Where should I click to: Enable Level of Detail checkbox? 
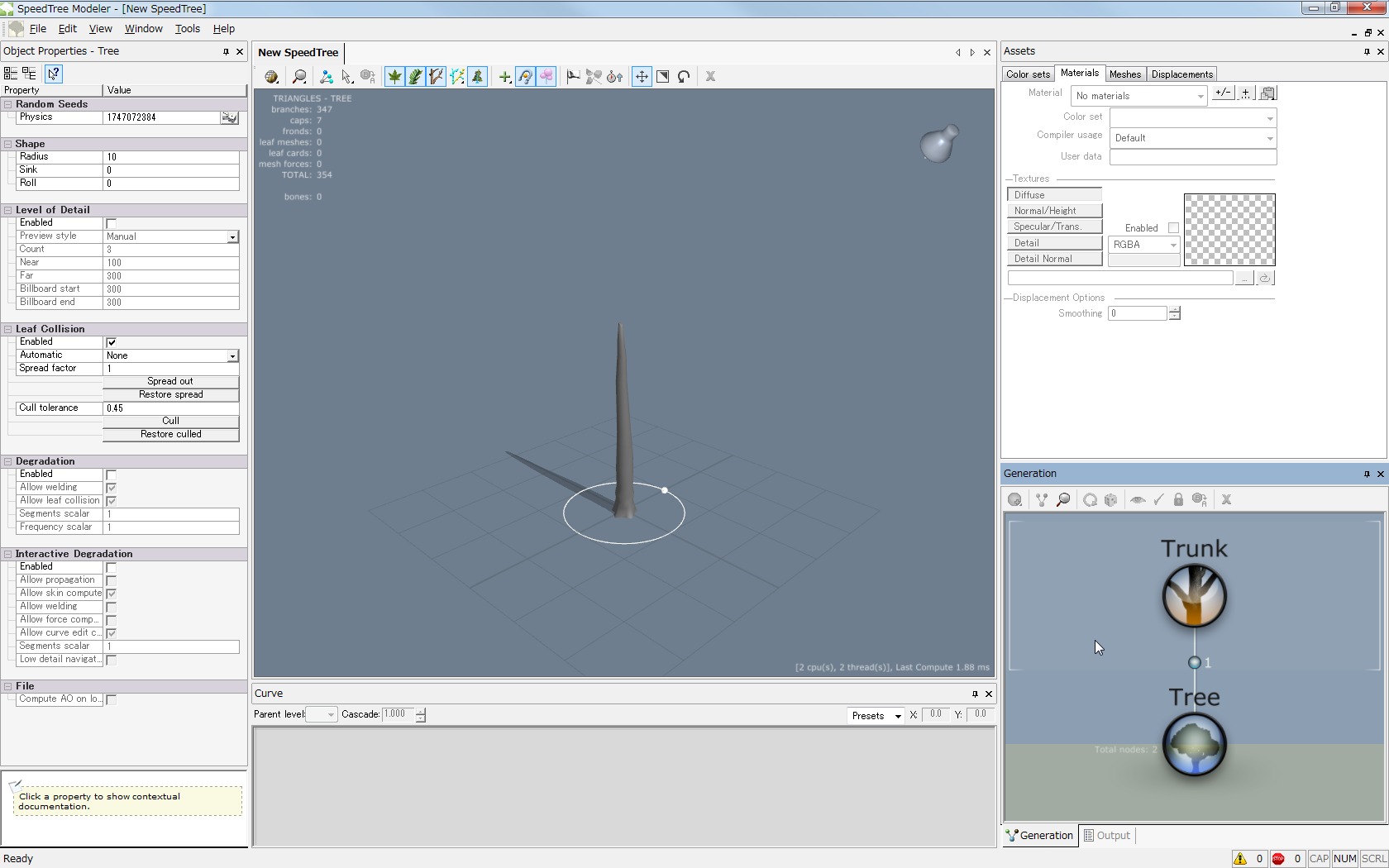point(112,223)
